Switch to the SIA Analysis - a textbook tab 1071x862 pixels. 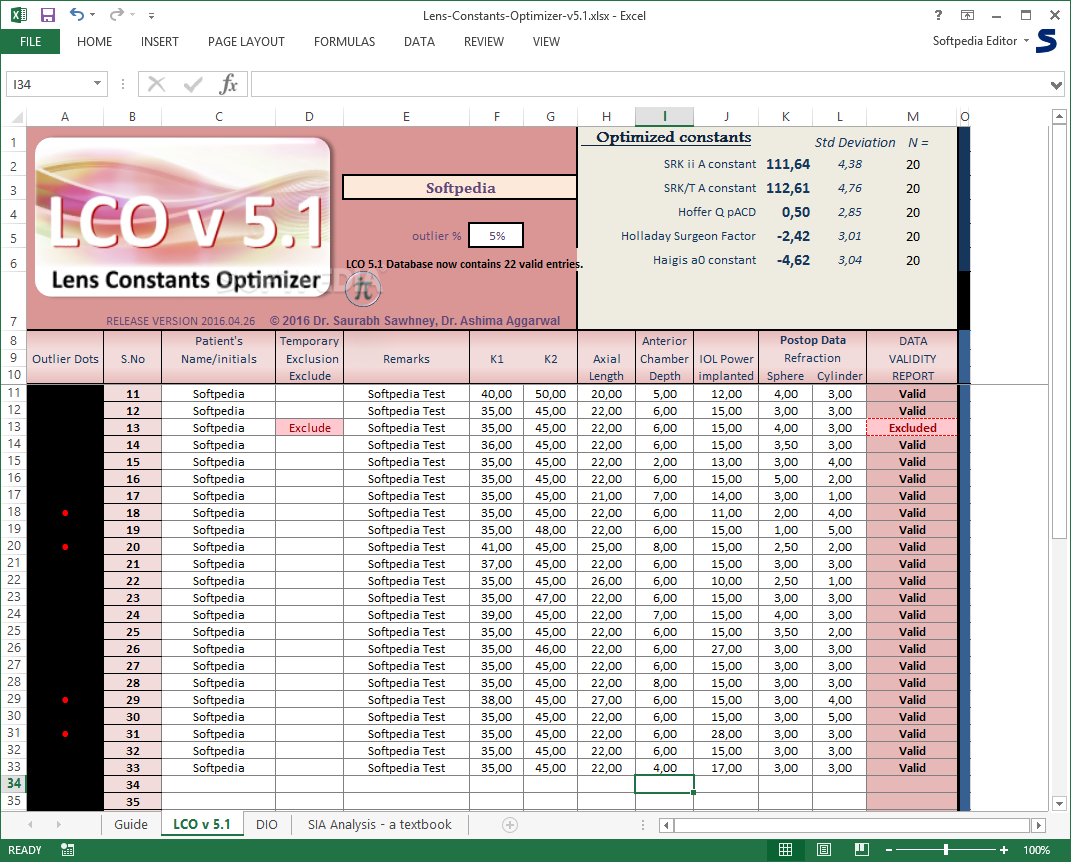[x=380, y=824]
